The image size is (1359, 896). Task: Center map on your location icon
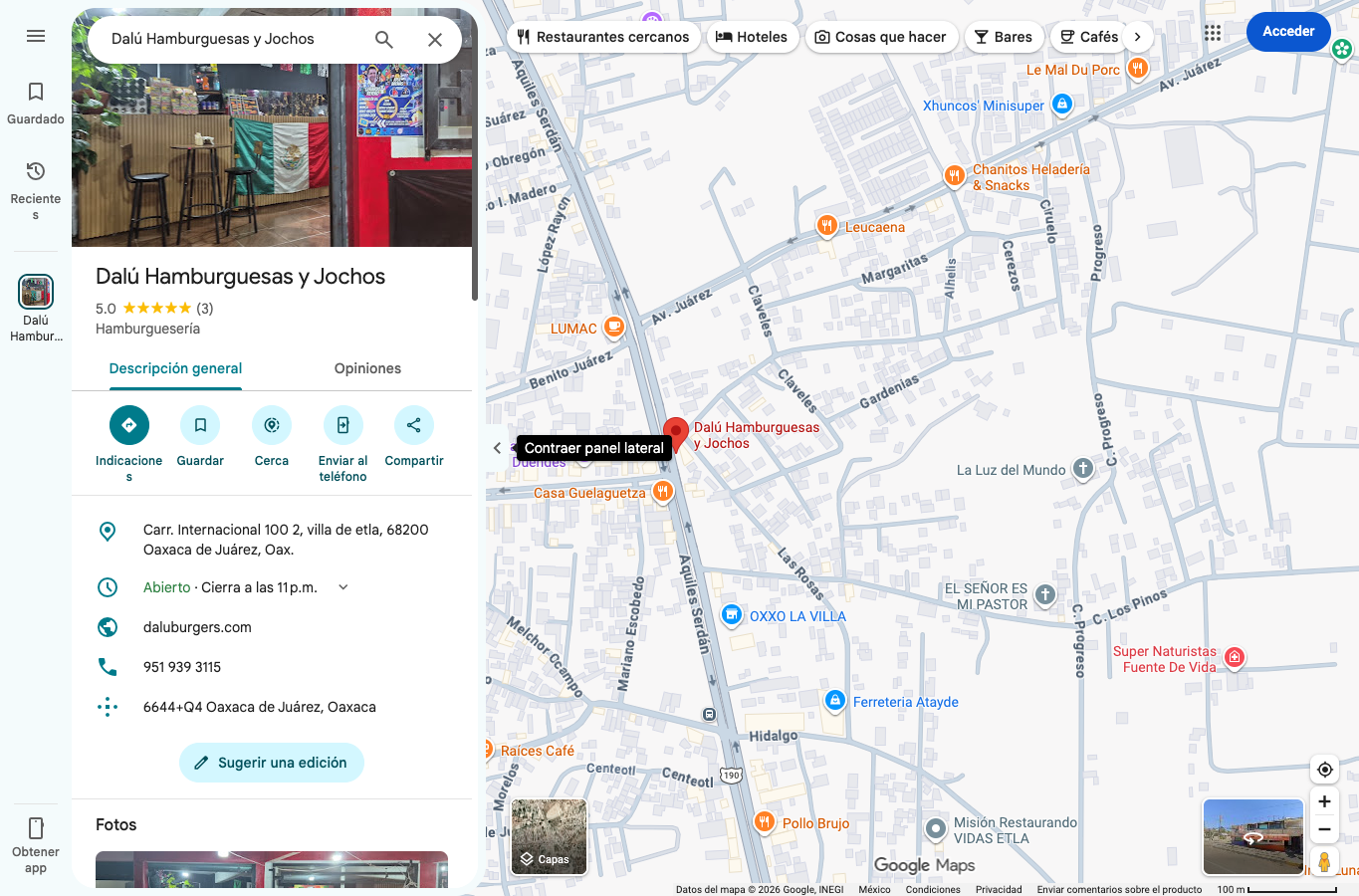[1324, 770]
